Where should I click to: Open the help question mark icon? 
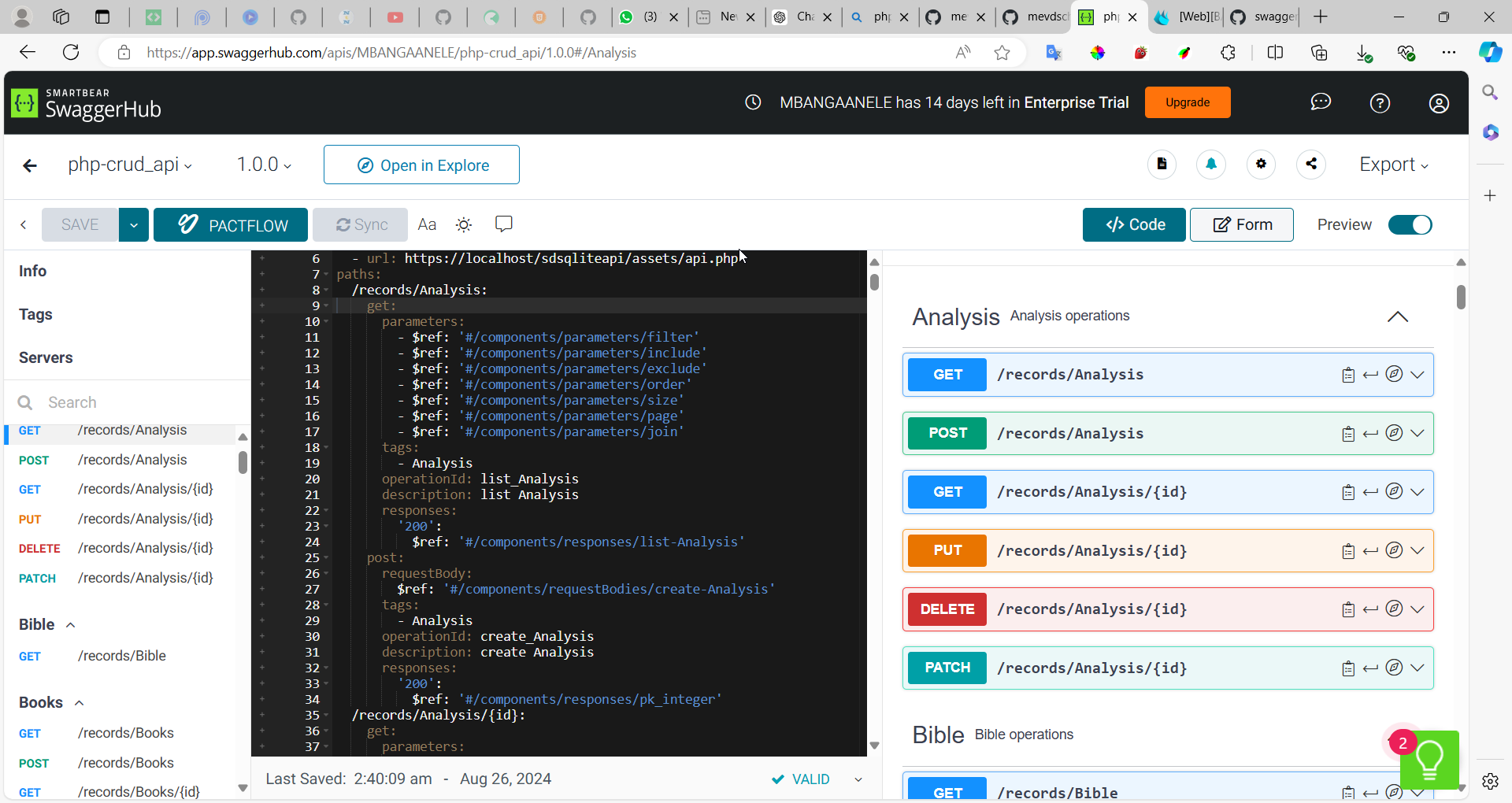1380,103
